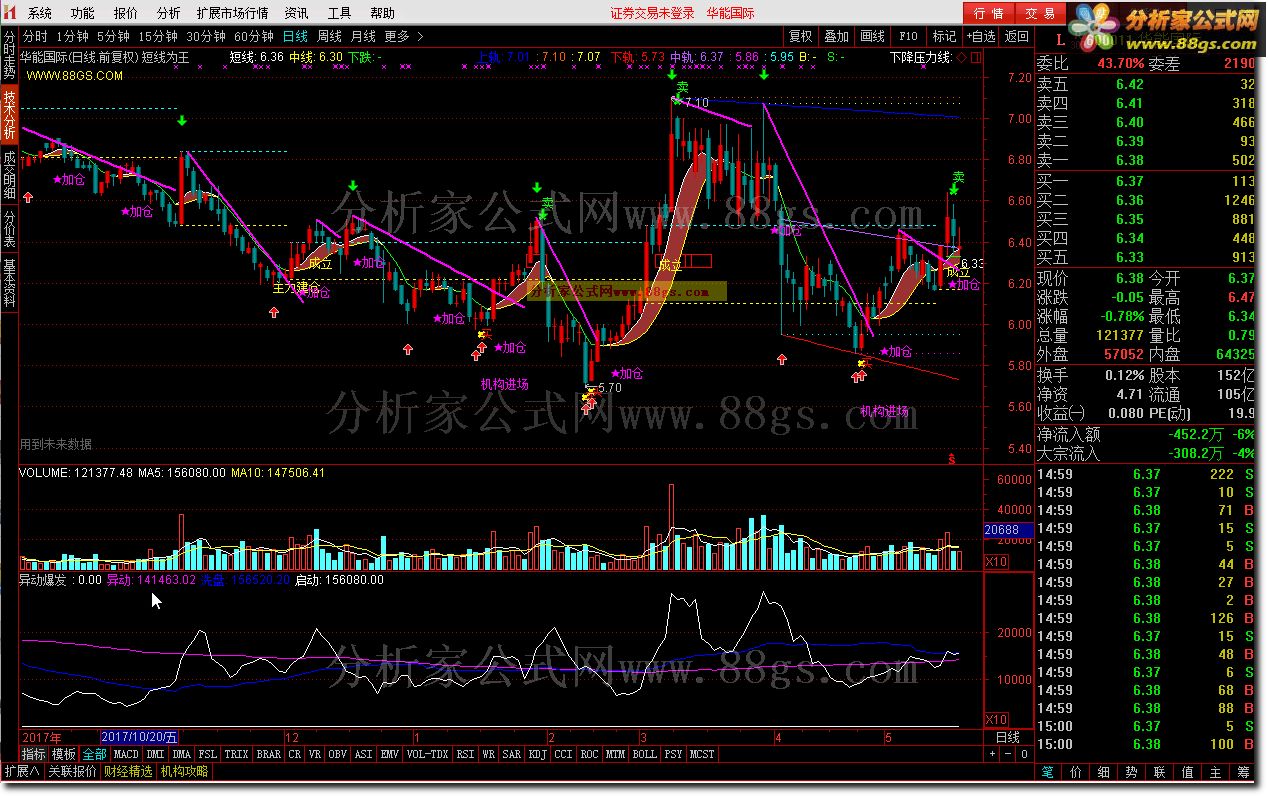The height and width of the screenshot is (796, 1268).
Task: Click the 标记 toolbar button
Action: 944,36
